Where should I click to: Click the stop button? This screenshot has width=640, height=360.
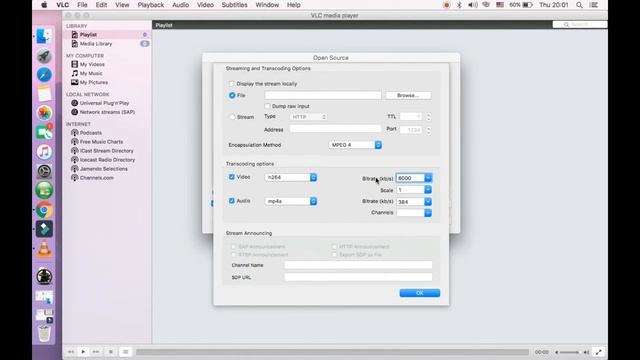click(111, 351)
